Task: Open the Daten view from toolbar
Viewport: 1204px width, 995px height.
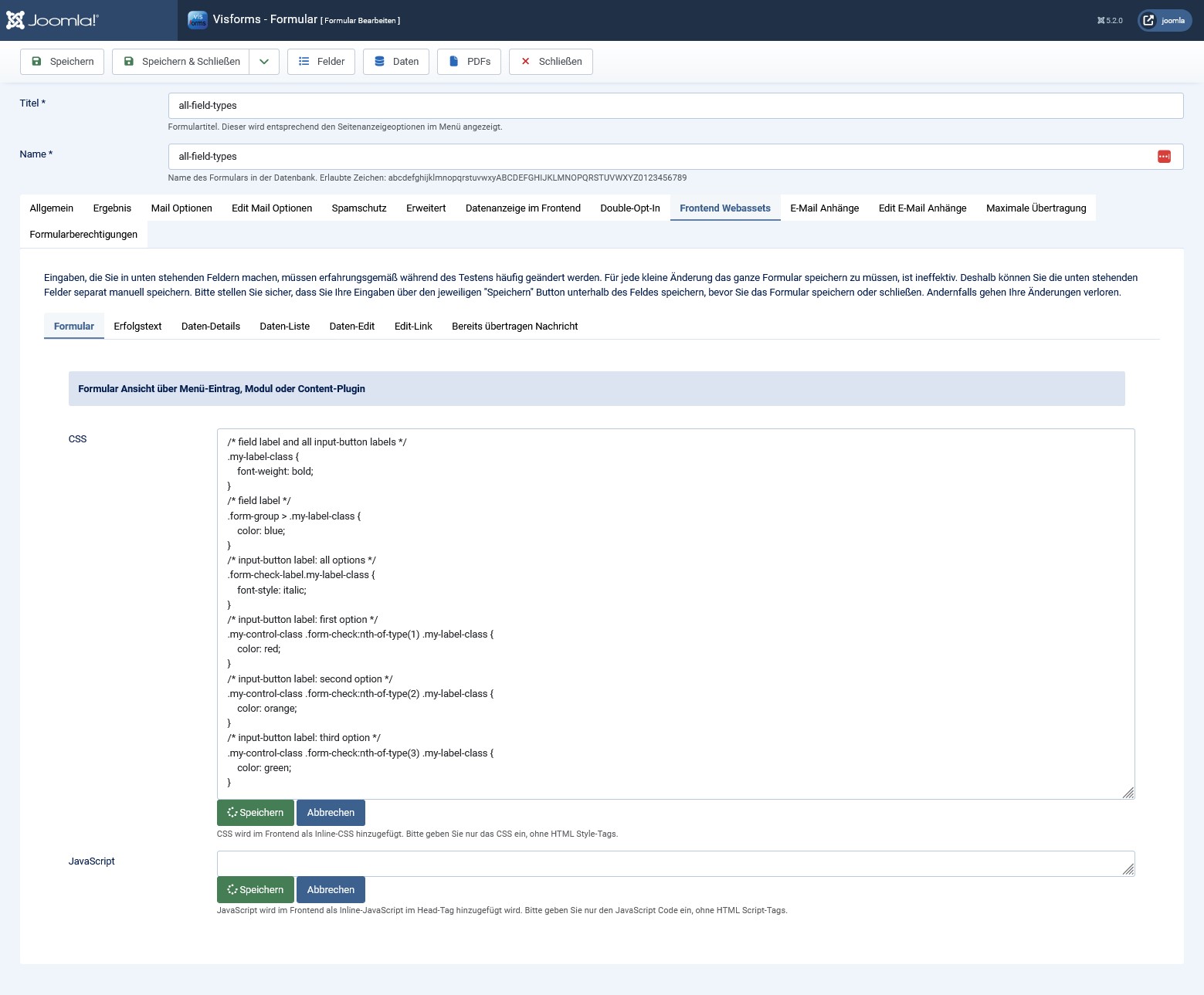Action: coord(396,62)
